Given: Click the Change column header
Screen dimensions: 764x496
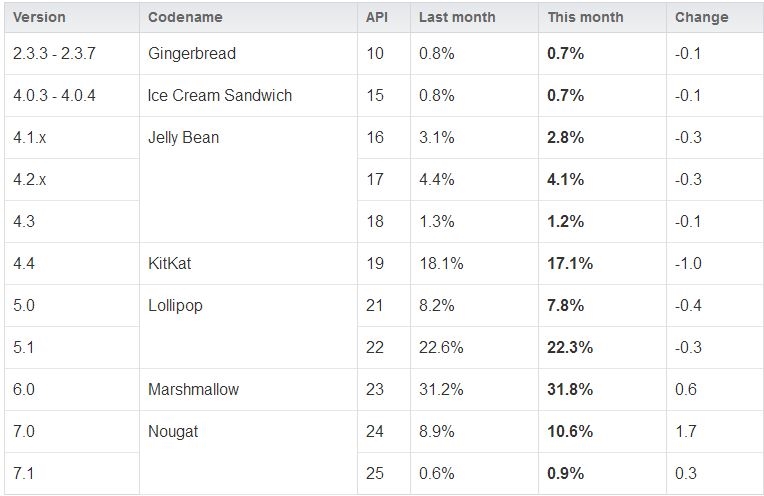Looking at the screenshot, I should [701, 17].
